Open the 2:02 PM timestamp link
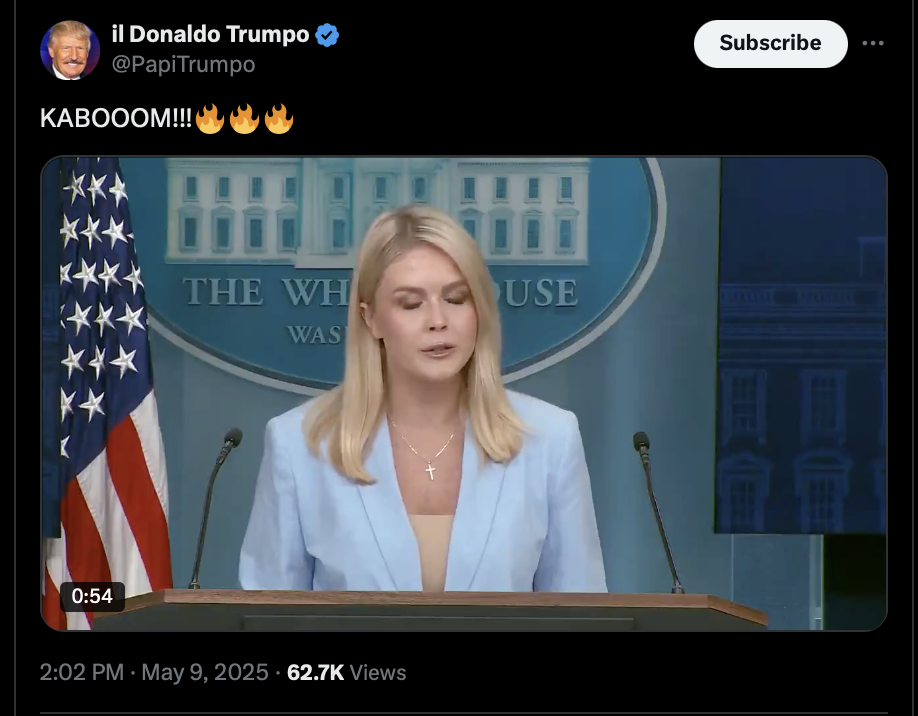 [82, 672]
